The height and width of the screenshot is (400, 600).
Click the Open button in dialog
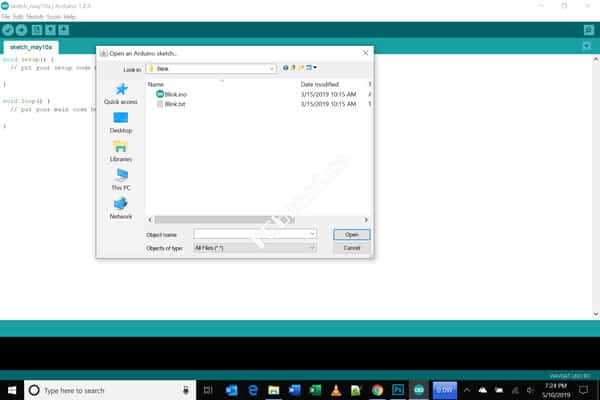[x=351, y=234]
